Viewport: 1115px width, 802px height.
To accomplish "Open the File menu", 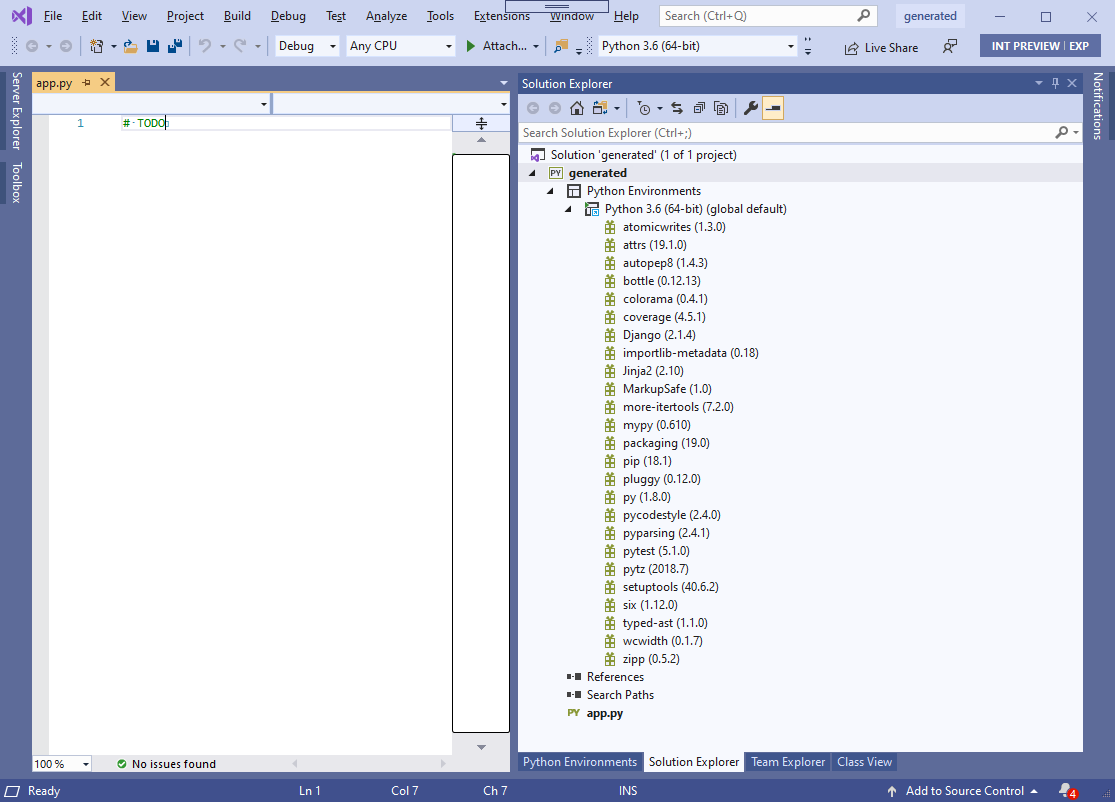I will pos(53,16).
